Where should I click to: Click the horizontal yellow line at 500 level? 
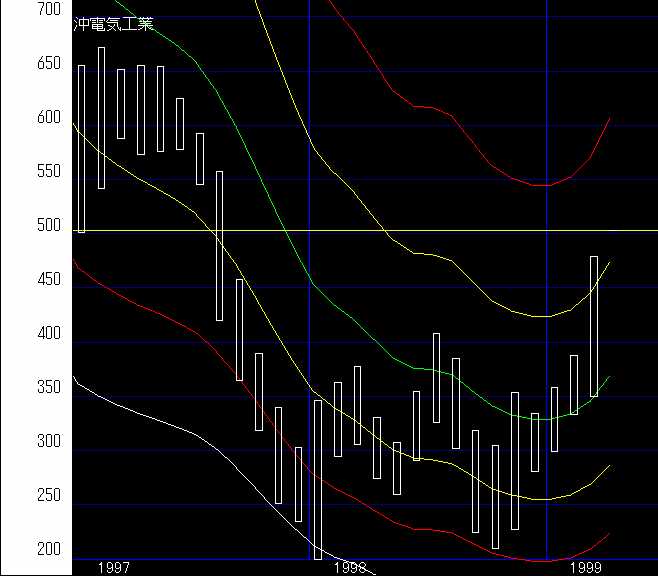click(x=400, y=230)
